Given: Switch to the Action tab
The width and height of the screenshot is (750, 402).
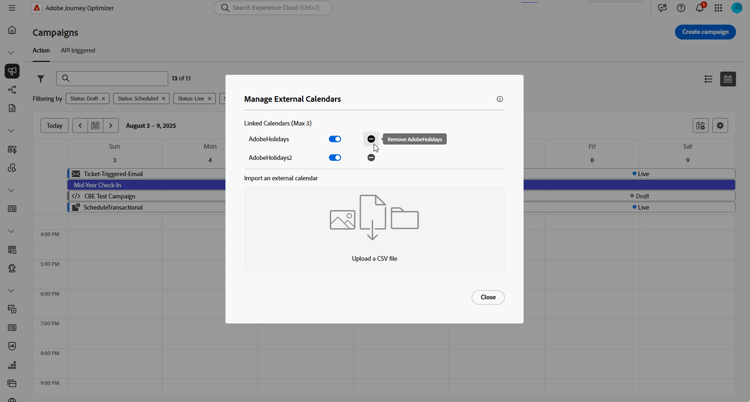Looking at the screenshot, I should pos(41,50).
